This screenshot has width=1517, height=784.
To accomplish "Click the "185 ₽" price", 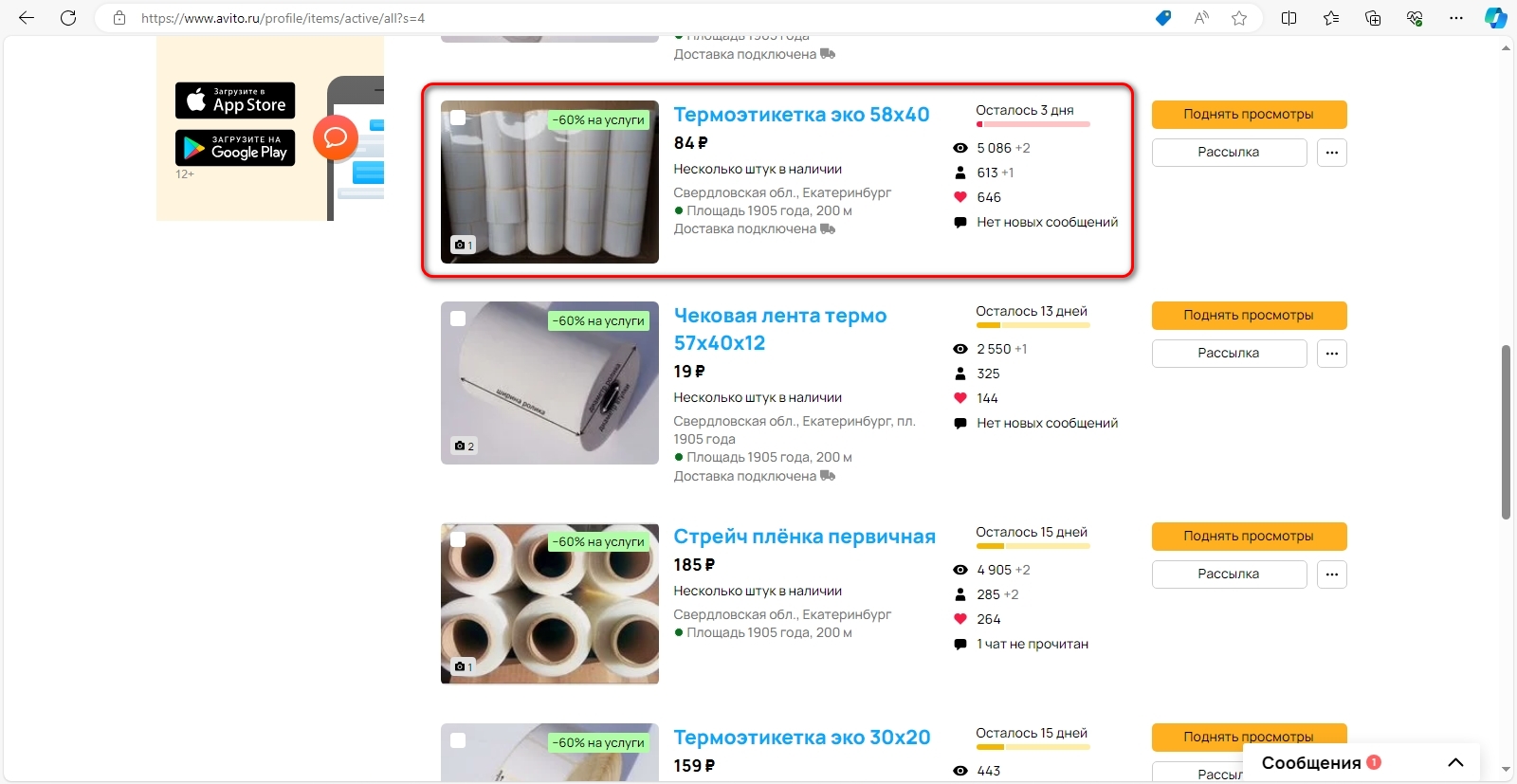I will click(694, 565).
